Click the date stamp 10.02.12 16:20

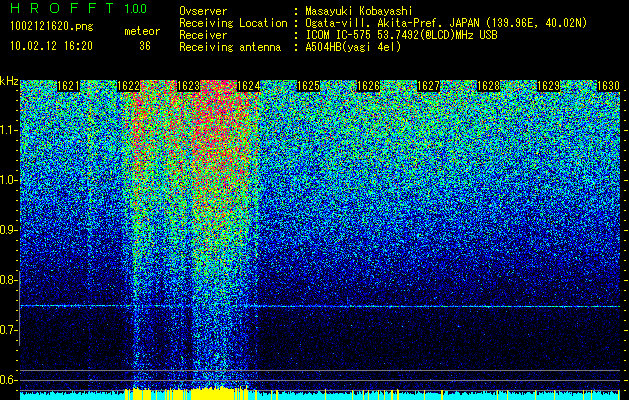coord(51,46)
